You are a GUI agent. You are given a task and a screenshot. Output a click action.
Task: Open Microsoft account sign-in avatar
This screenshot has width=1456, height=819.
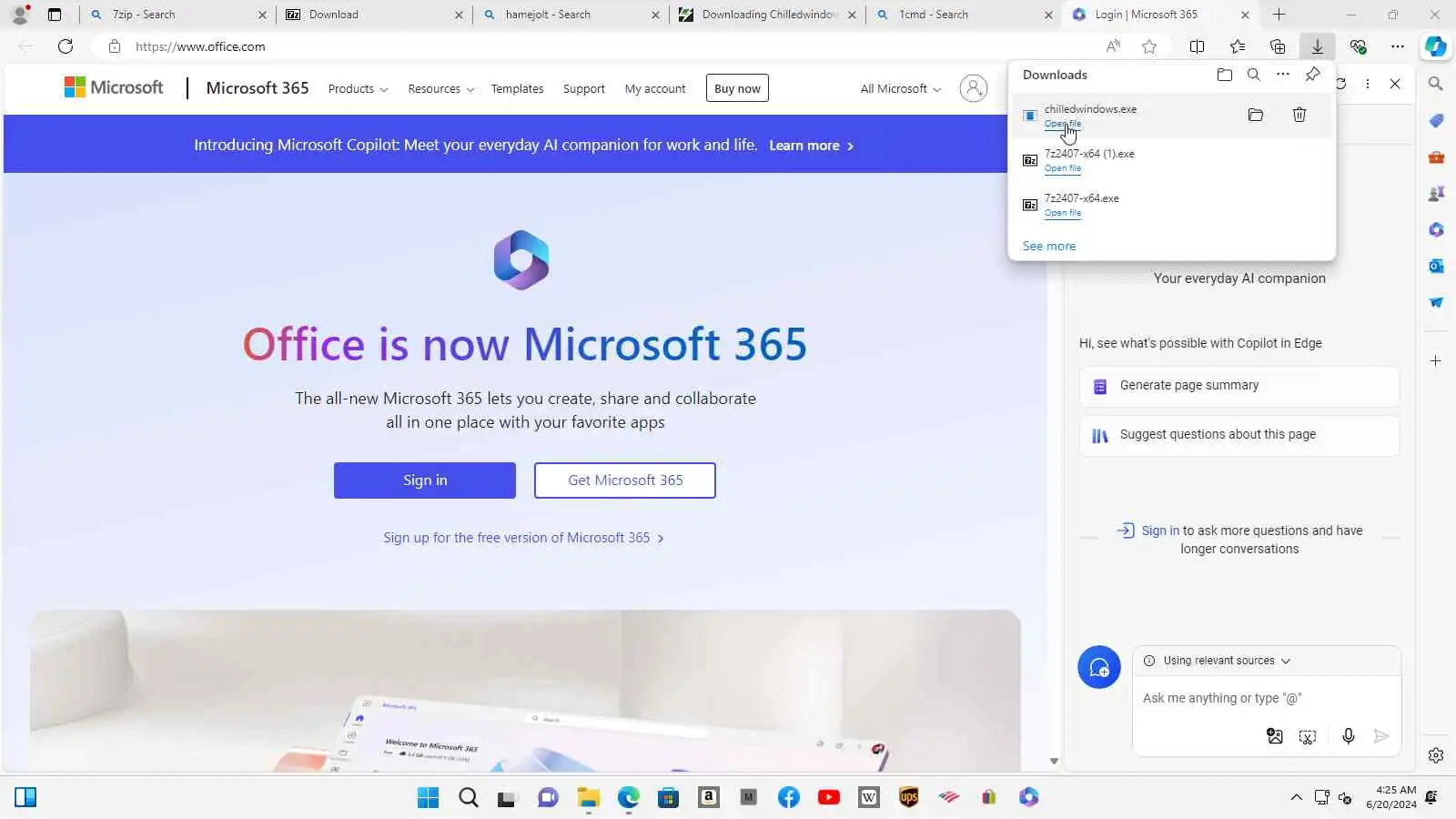973,88
